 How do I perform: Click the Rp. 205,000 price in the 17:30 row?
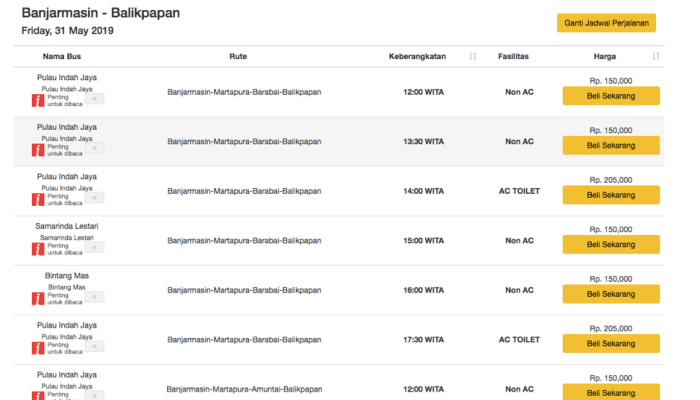coord(611,329)
